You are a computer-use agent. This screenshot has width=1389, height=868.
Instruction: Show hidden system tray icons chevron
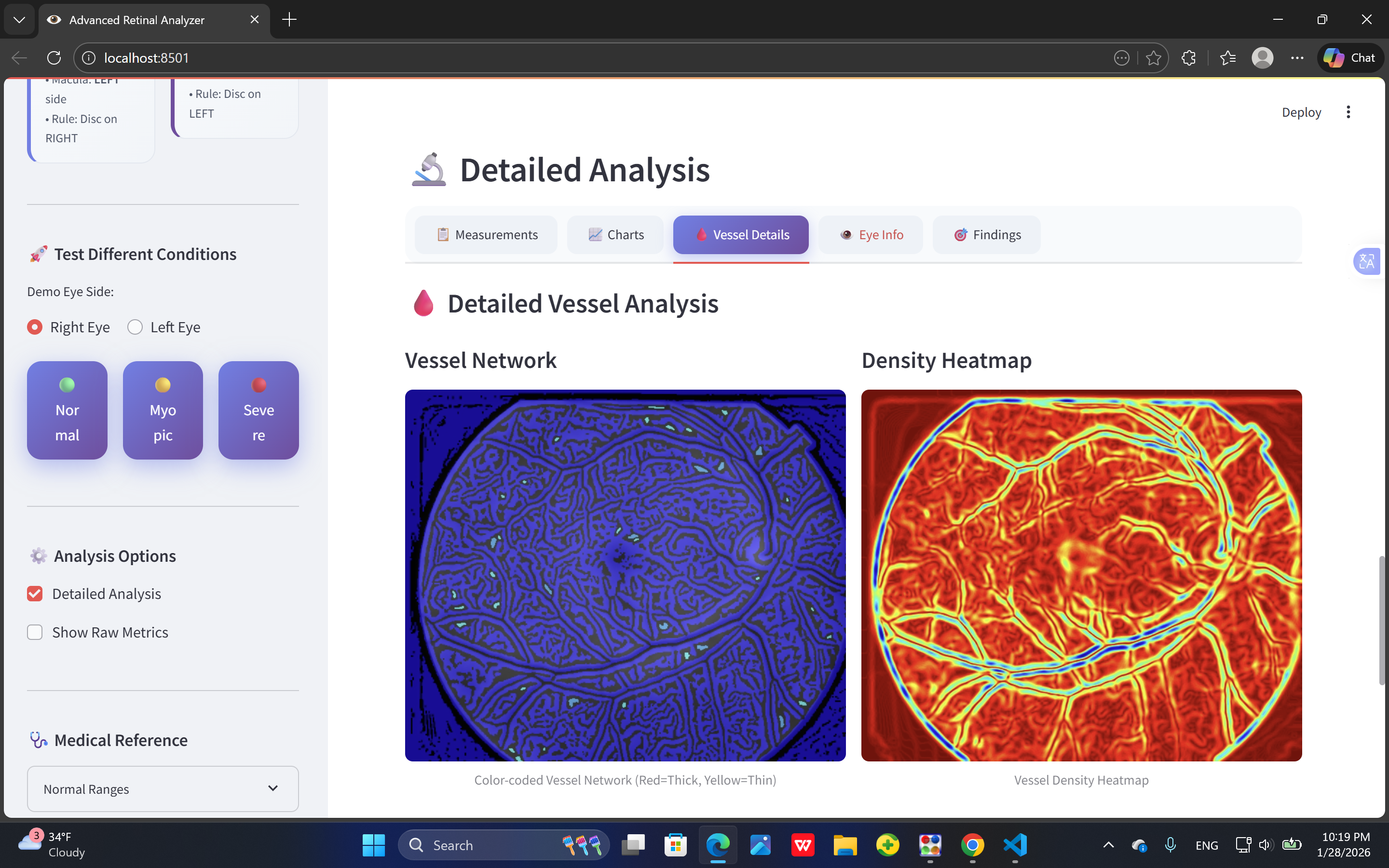click(x=1108, y=845)
